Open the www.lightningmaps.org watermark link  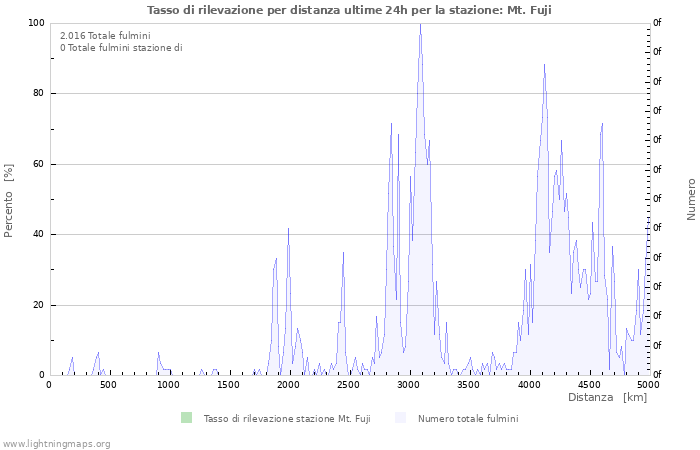[57, 443]
